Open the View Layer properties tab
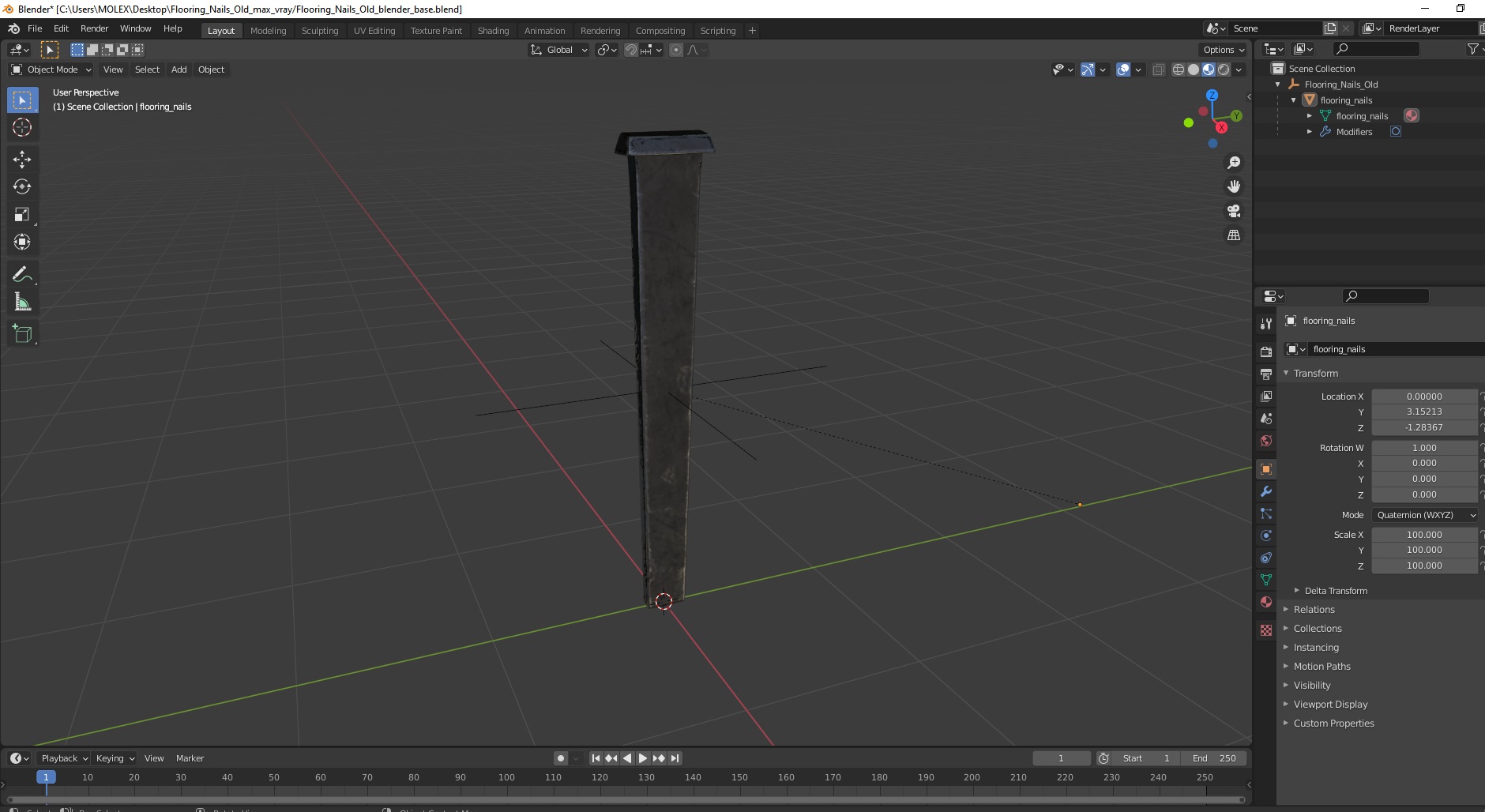This screenshot has height=812, width=1485. [x=1266, y=397]
